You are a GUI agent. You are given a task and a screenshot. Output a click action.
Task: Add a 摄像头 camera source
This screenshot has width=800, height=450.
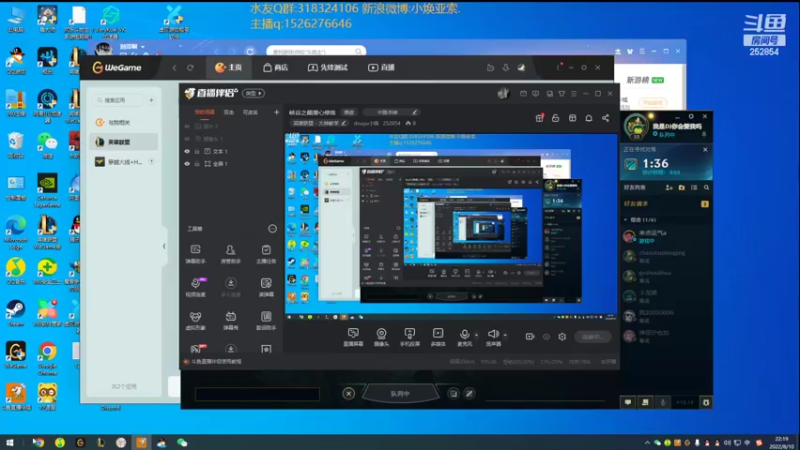tap(381, 337)
